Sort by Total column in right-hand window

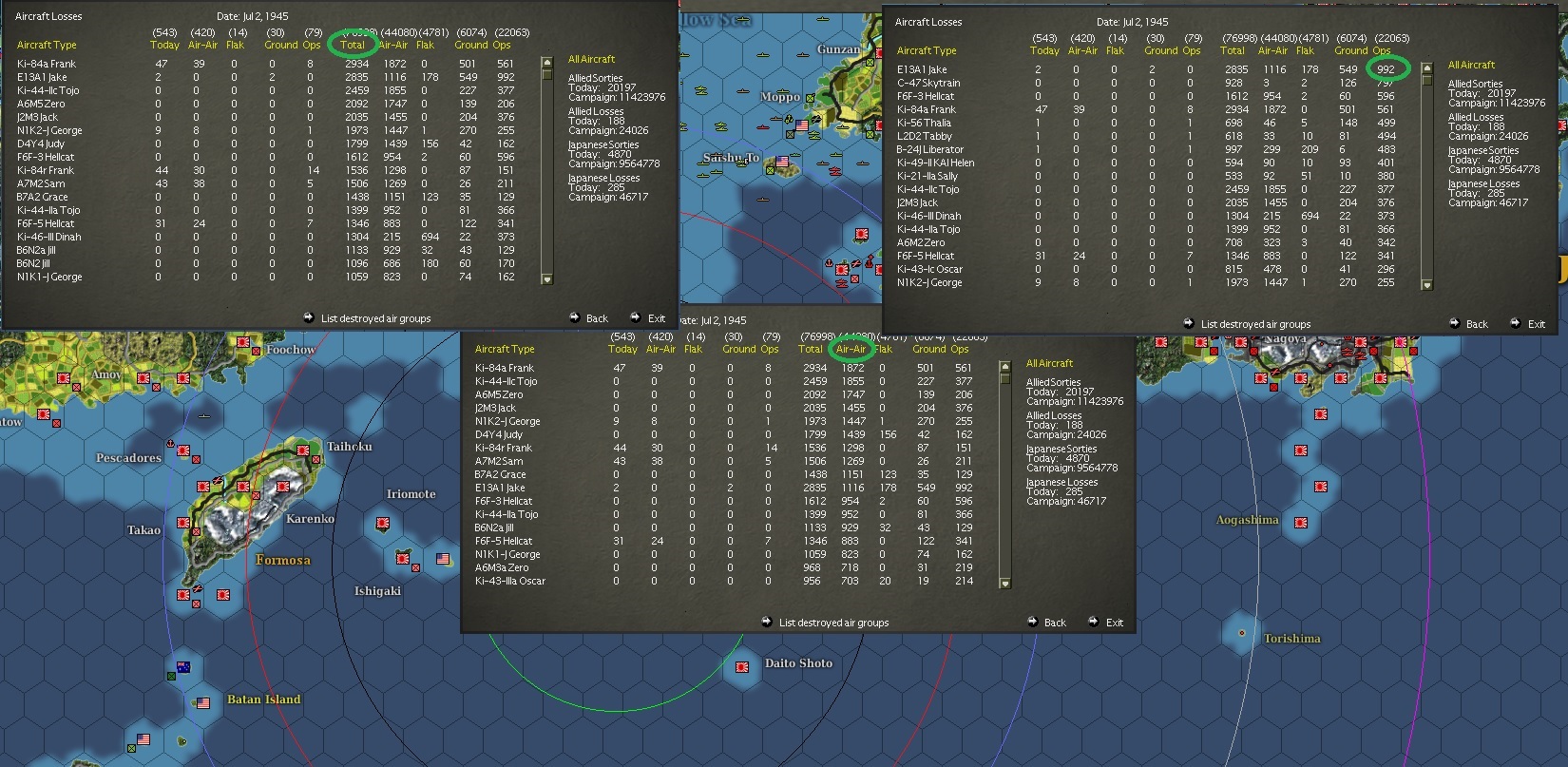point(1232,50)
